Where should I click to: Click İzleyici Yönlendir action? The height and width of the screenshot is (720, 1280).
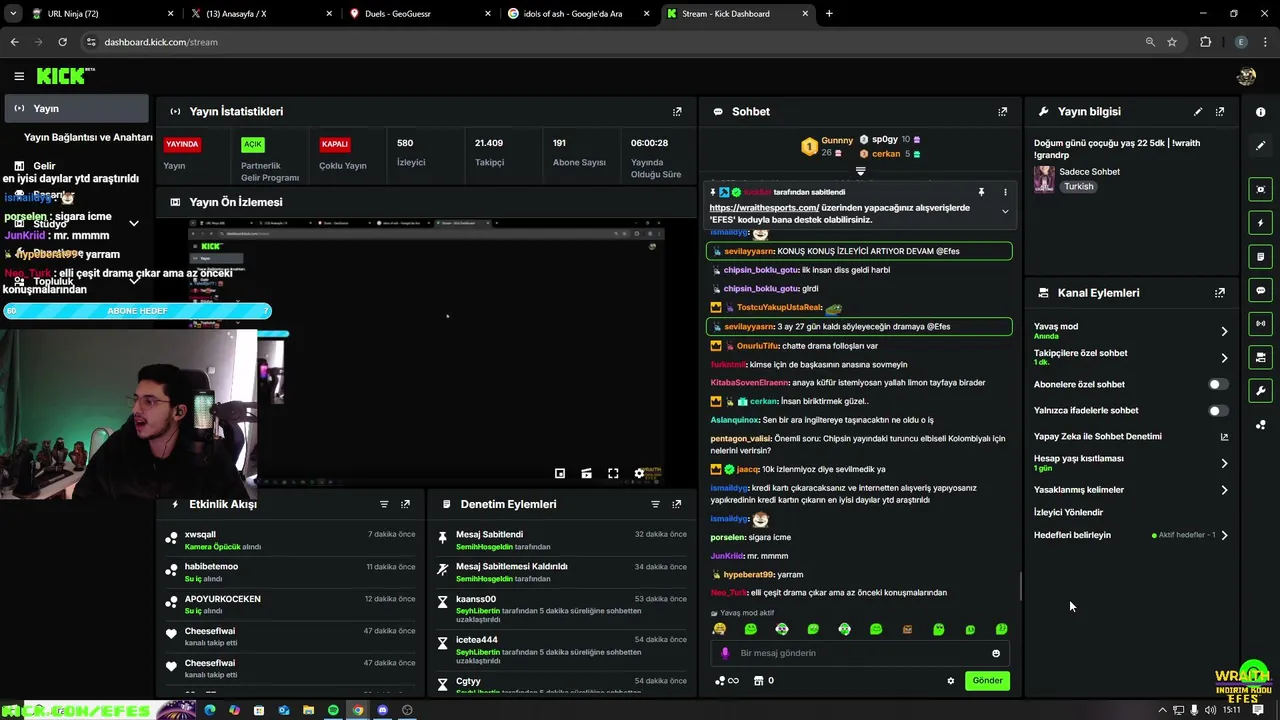pyautogui.click(x=1068, y=512)
